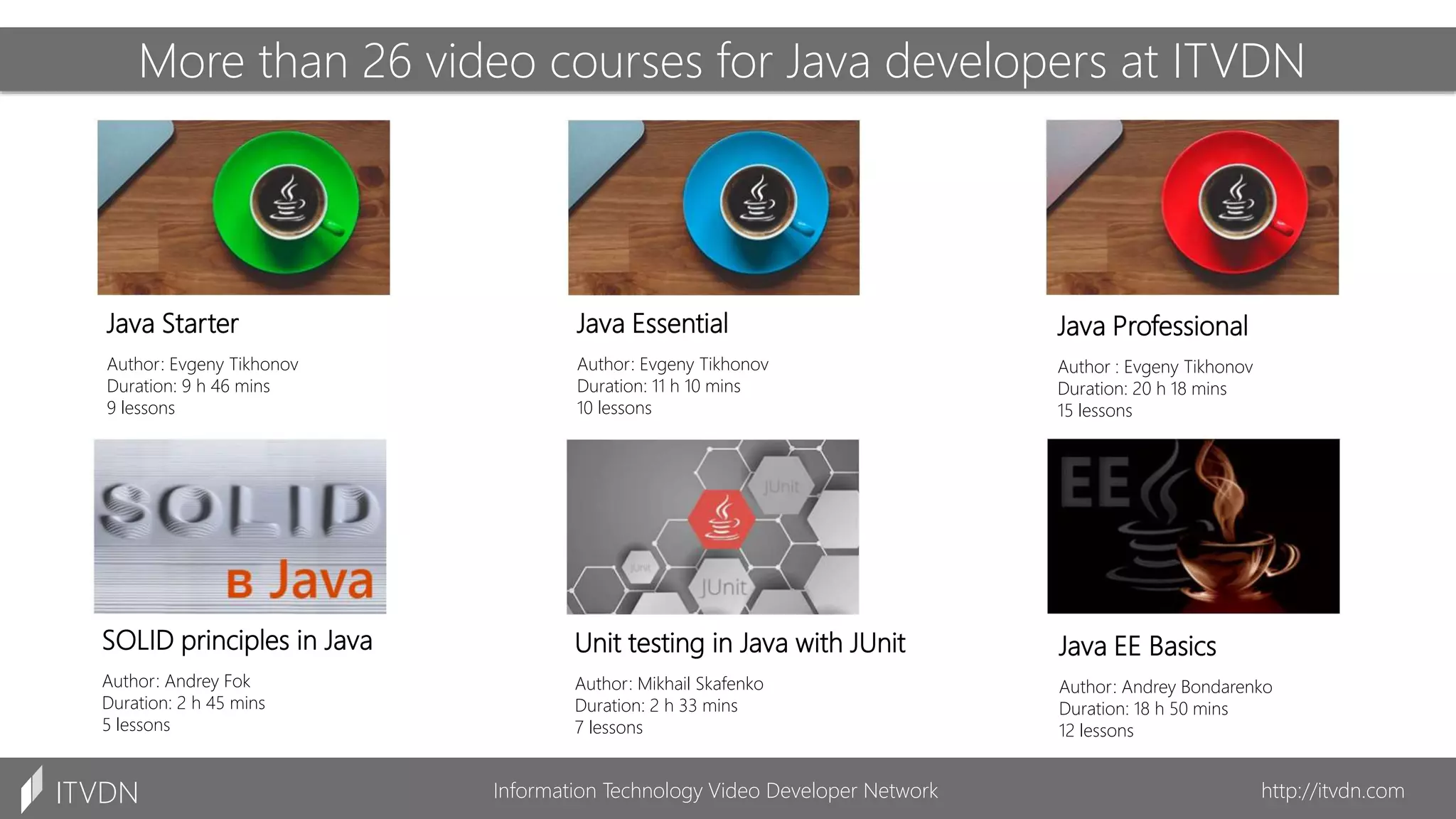Open the Java Professional red cup thumbnail
The width and height of the screenshot is (1456, 819).
[1192, 208]
